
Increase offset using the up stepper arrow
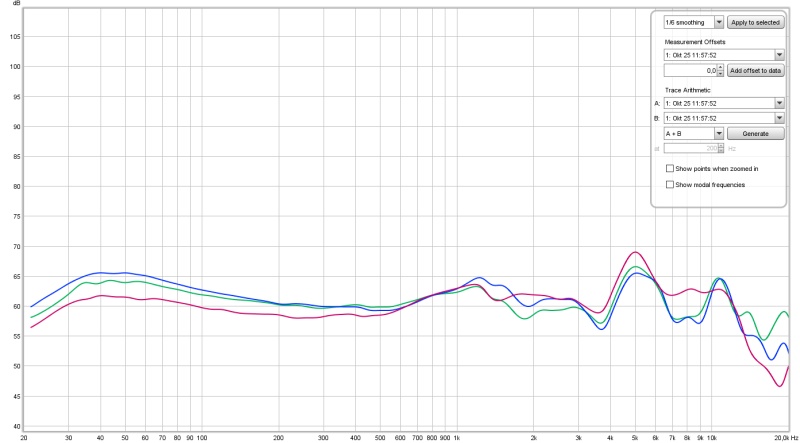tap(721, 68)
